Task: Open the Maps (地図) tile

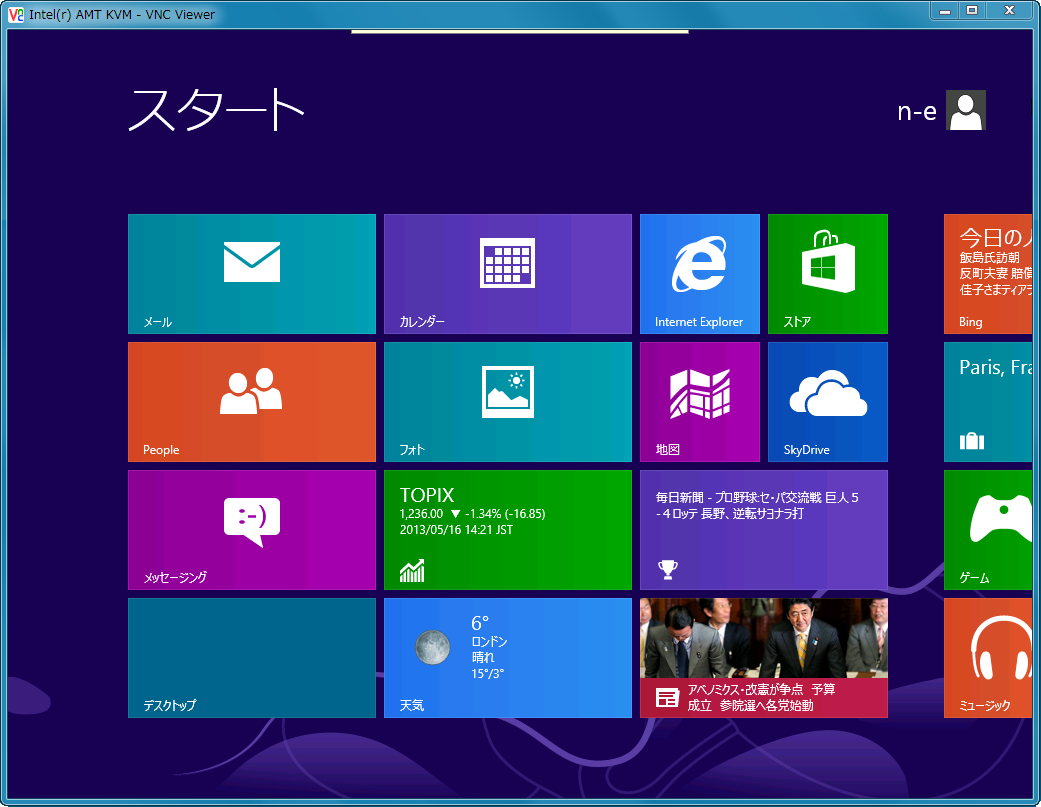Action: click(700, 402)
